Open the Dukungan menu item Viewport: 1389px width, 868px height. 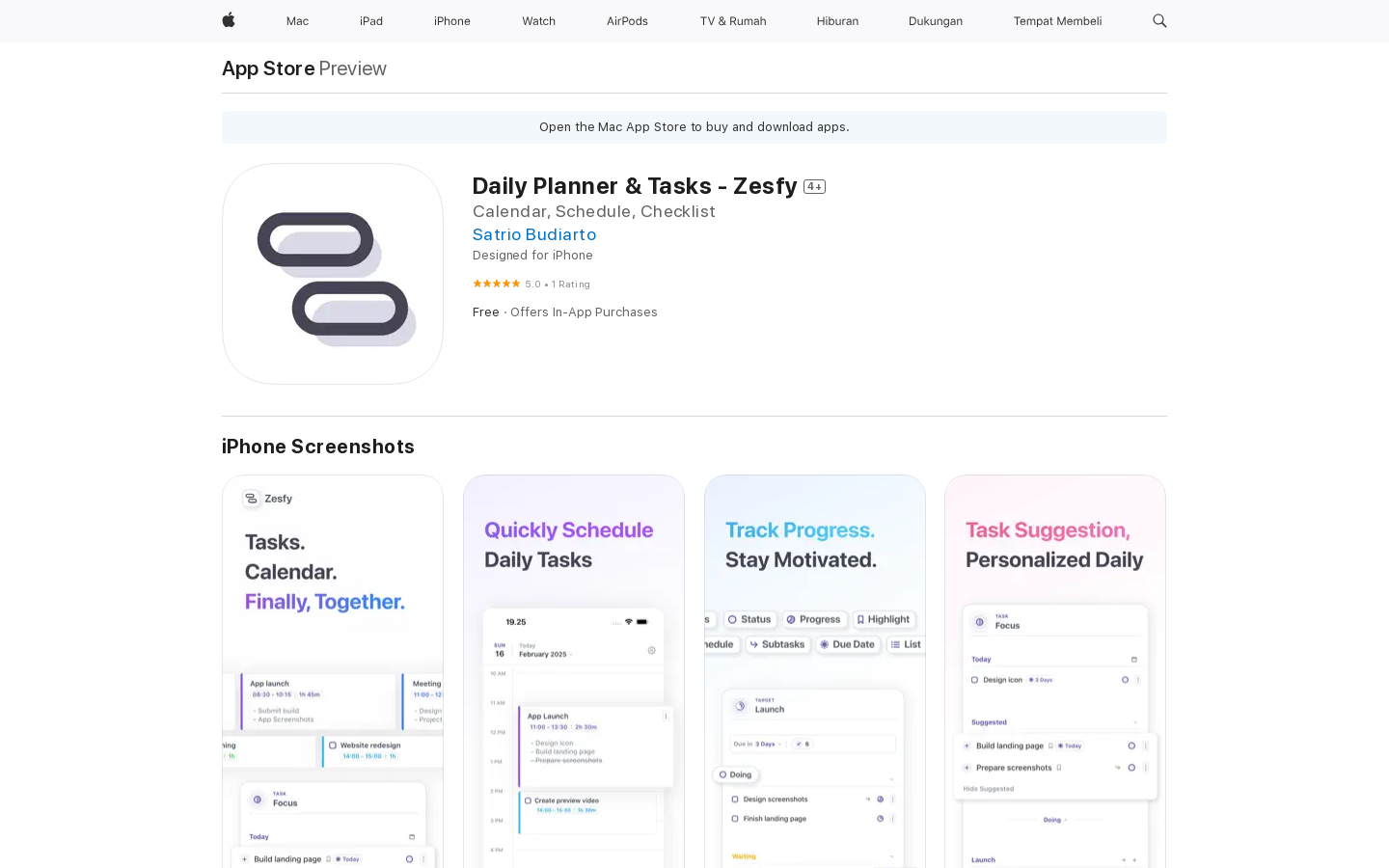point(936,21)
